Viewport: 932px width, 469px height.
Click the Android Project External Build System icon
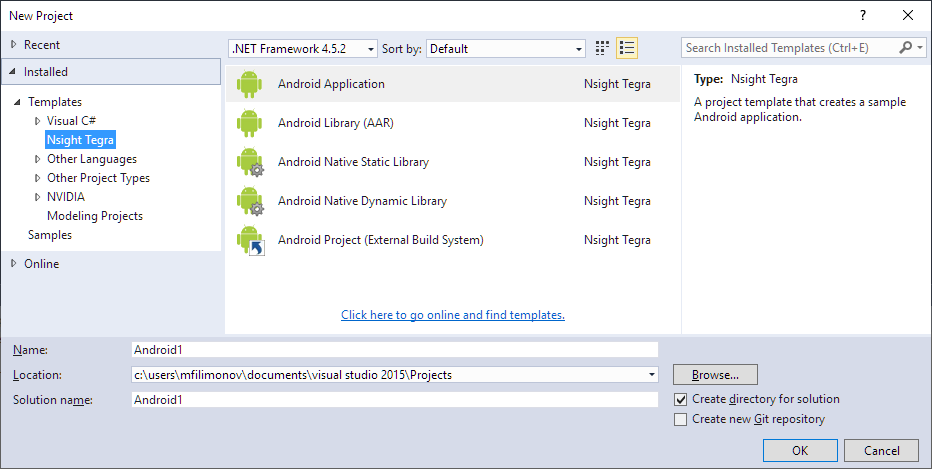click(250, 240)
